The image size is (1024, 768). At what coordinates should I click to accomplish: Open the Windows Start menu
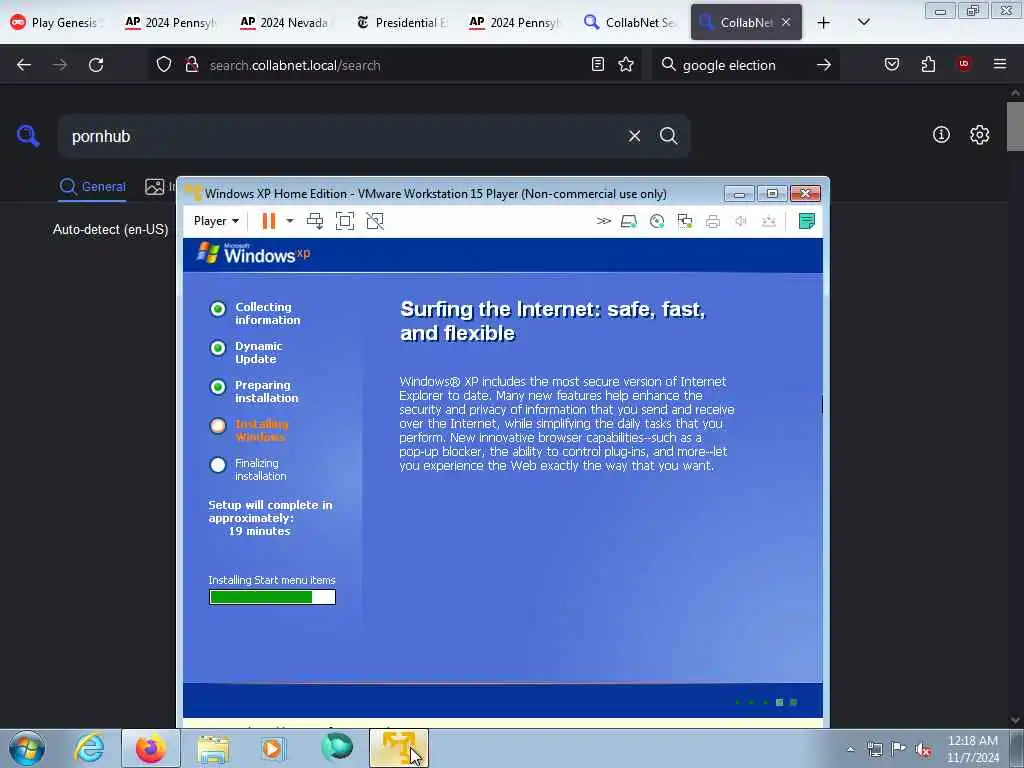coord(27,748)
